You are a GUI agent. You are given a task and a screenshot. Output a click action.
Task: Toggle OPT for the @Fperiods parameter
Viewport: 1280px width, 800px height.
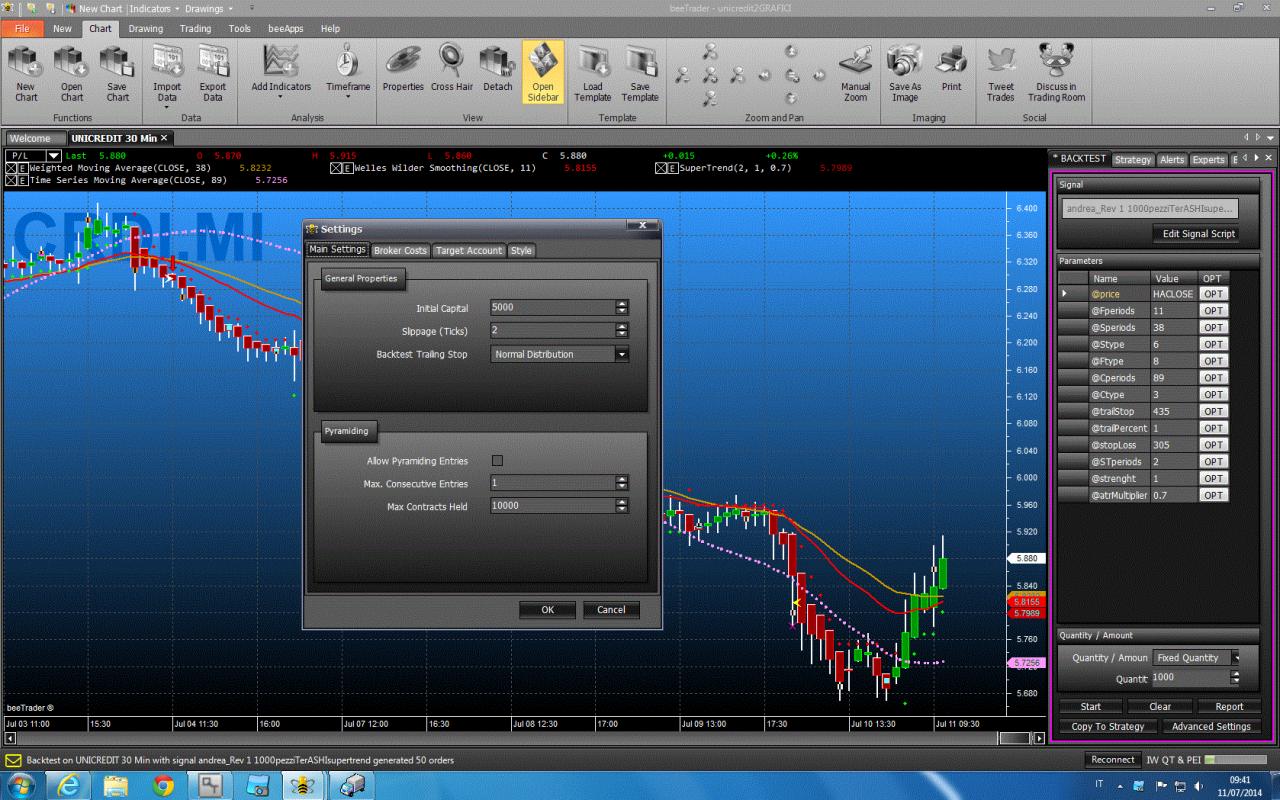click(1213, 311)
